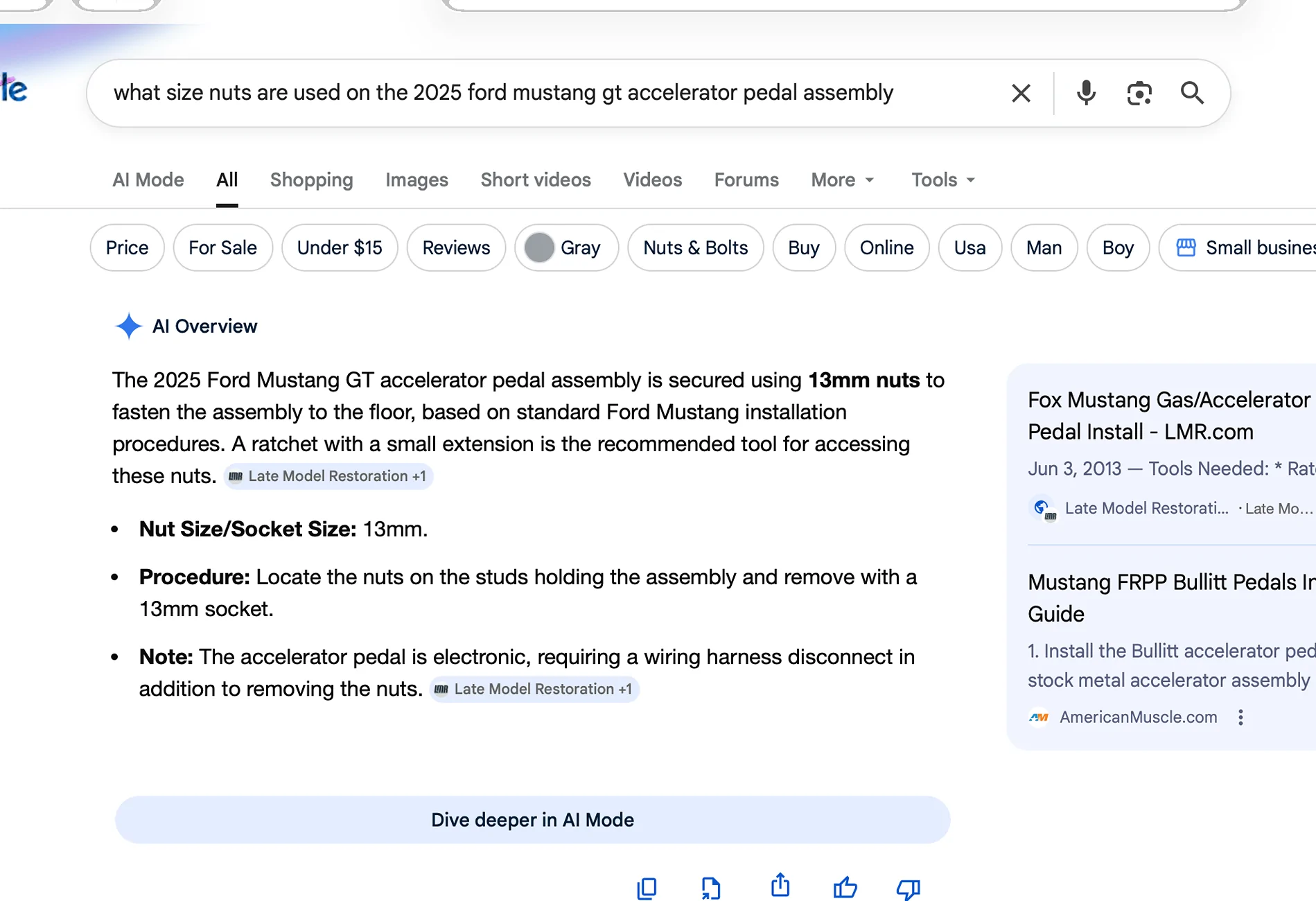1316x901 pixels.
Task: Submit search with the magnifying glass icon
Action: pos(1192,93)
